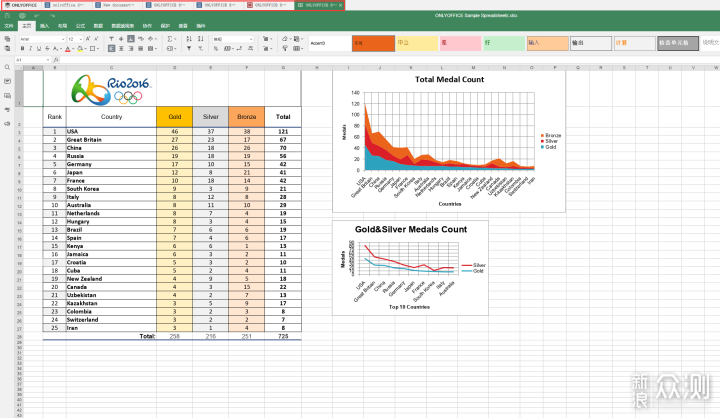720x418 pixels.
Task: Click the Increase Decimal icon
Action: [251, 48]
